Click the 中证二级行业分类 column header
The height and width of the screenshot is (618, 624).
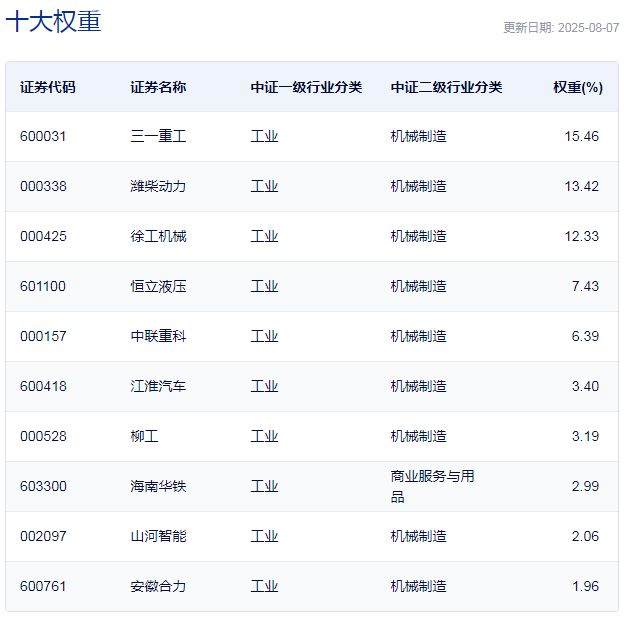click(x=447, y=87)
